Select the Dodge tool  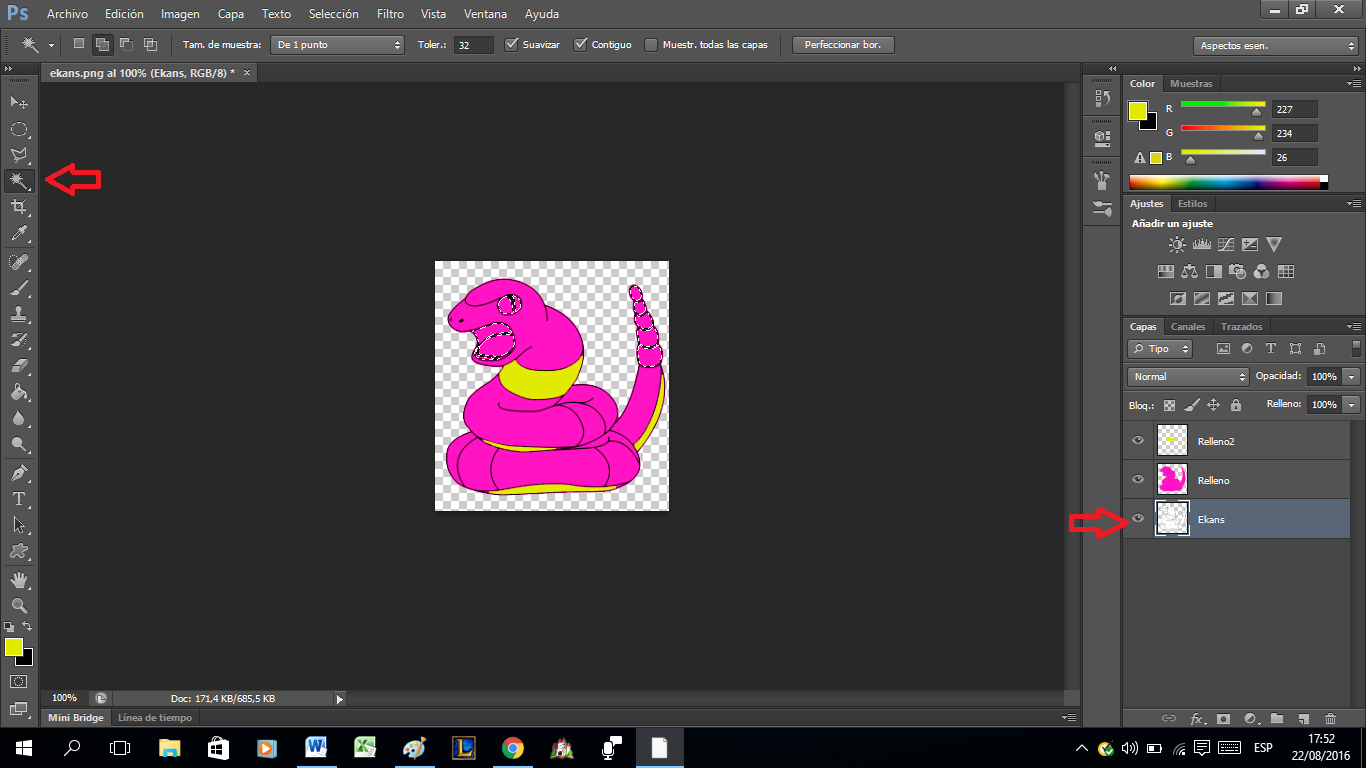point(19,444)
